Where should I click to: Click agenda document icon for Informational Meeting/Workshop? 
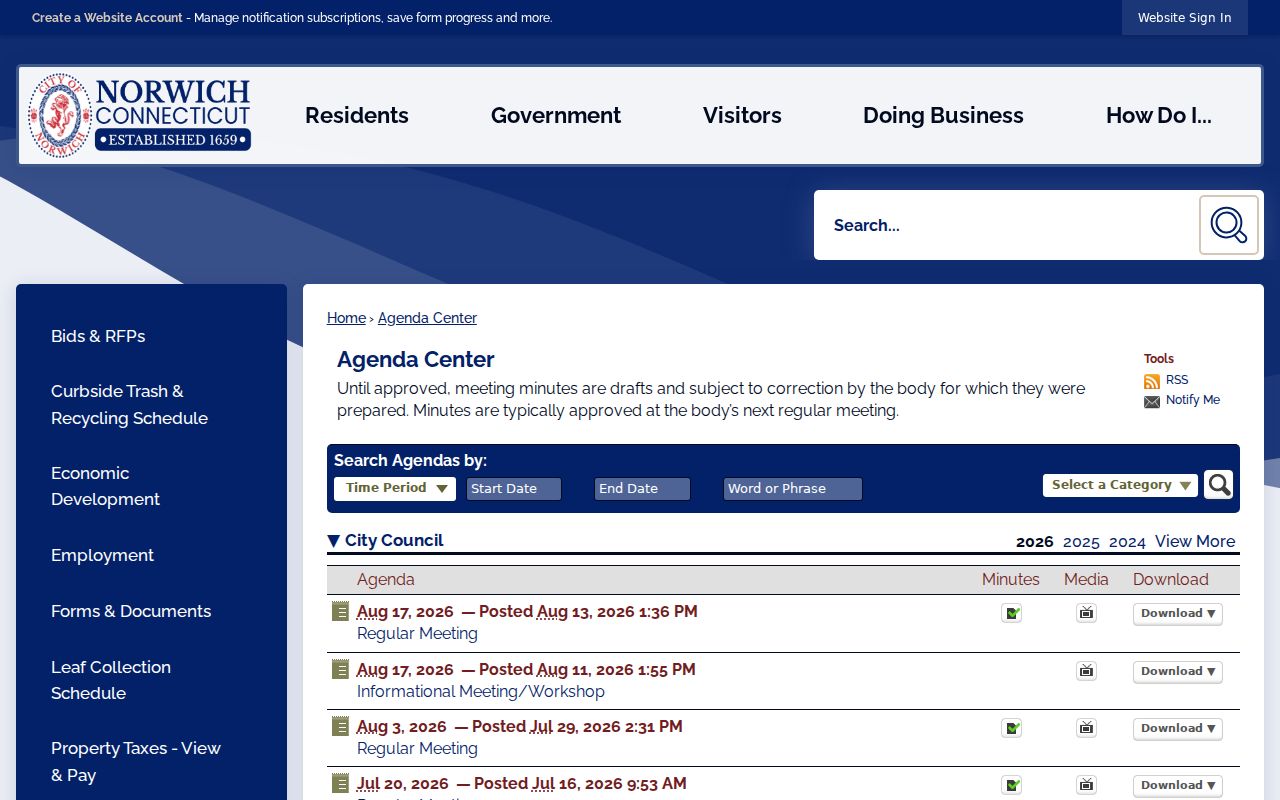click(340, 669)
